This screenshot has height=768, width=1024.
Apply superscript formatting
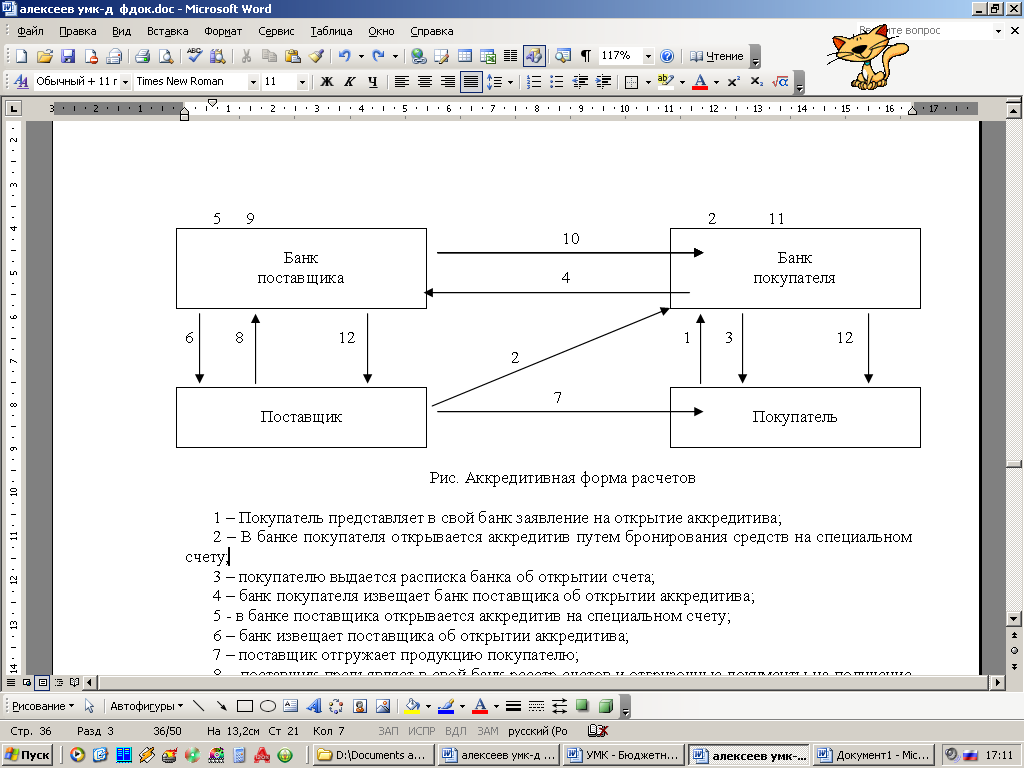[x=733, y=82]
